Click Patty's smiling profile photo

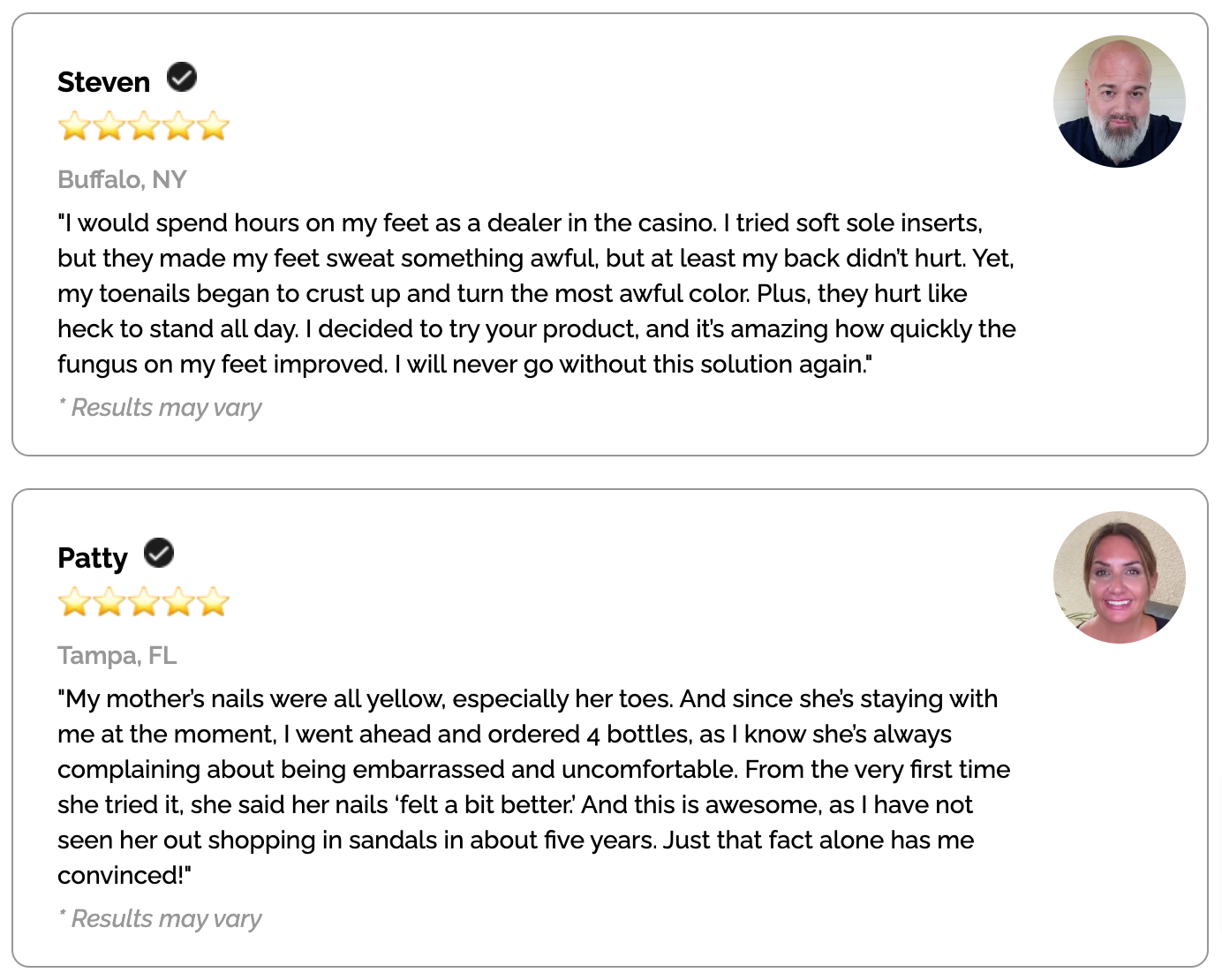pyautogui.click(x=1119, y=577)
